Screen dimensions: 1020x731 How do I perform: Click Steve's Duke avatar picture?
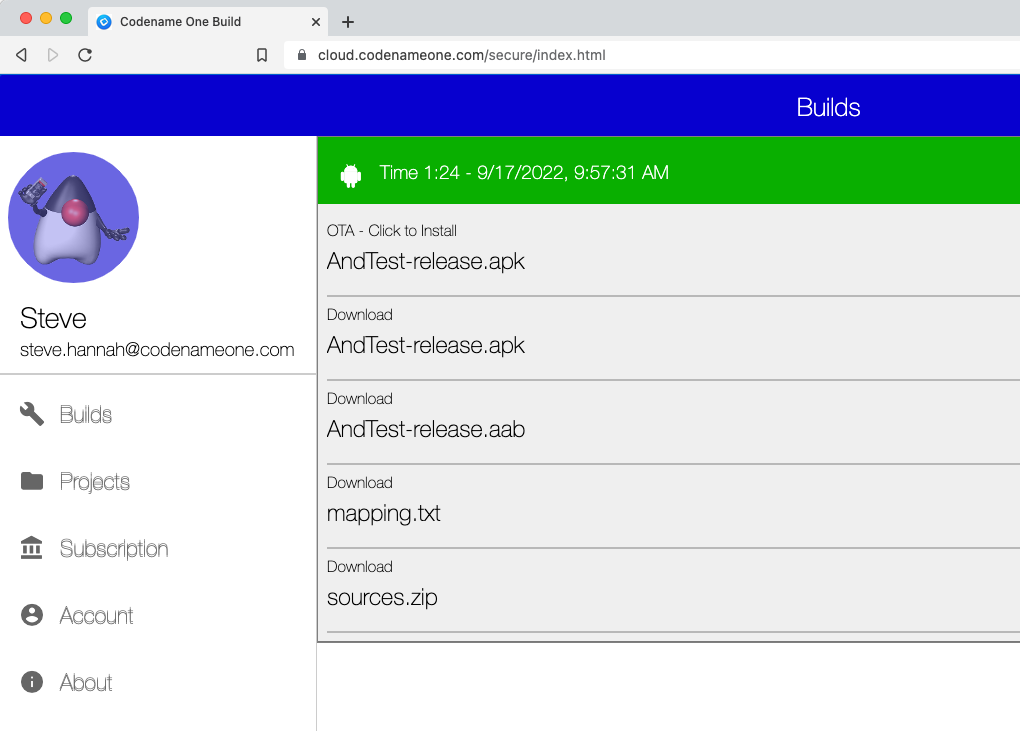74,217
